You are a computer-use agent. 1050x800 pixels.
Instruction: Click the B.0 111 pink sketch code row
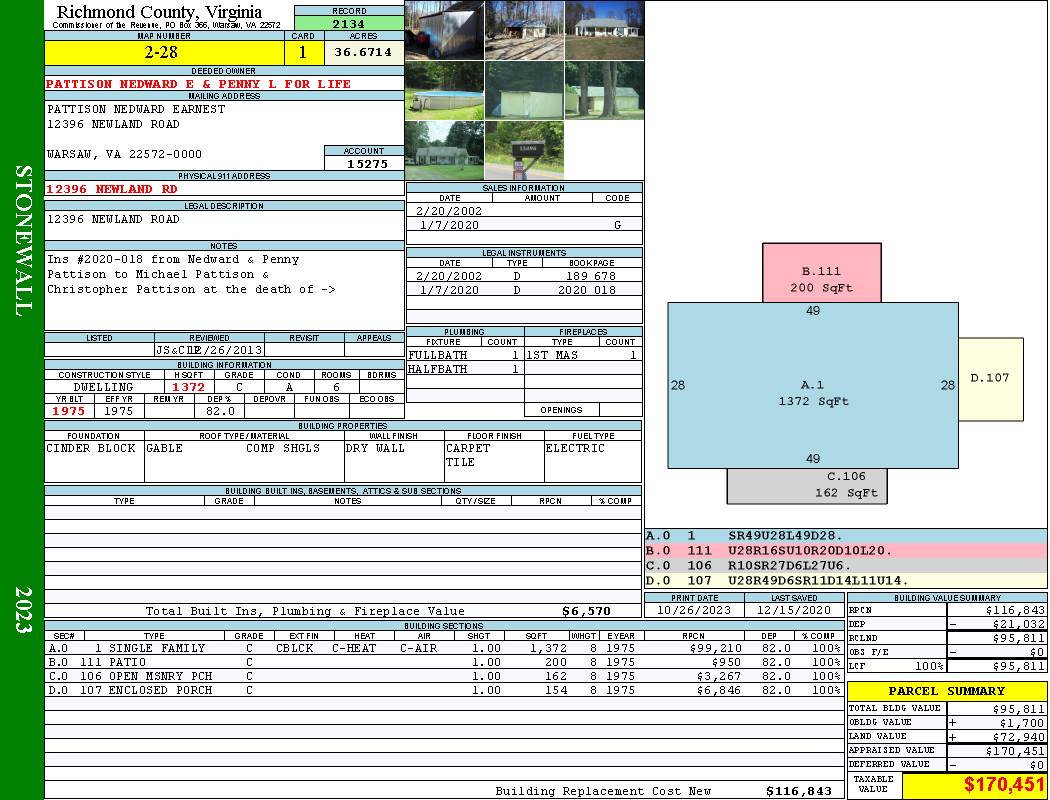pyautogui.click(x=845, y=550)
